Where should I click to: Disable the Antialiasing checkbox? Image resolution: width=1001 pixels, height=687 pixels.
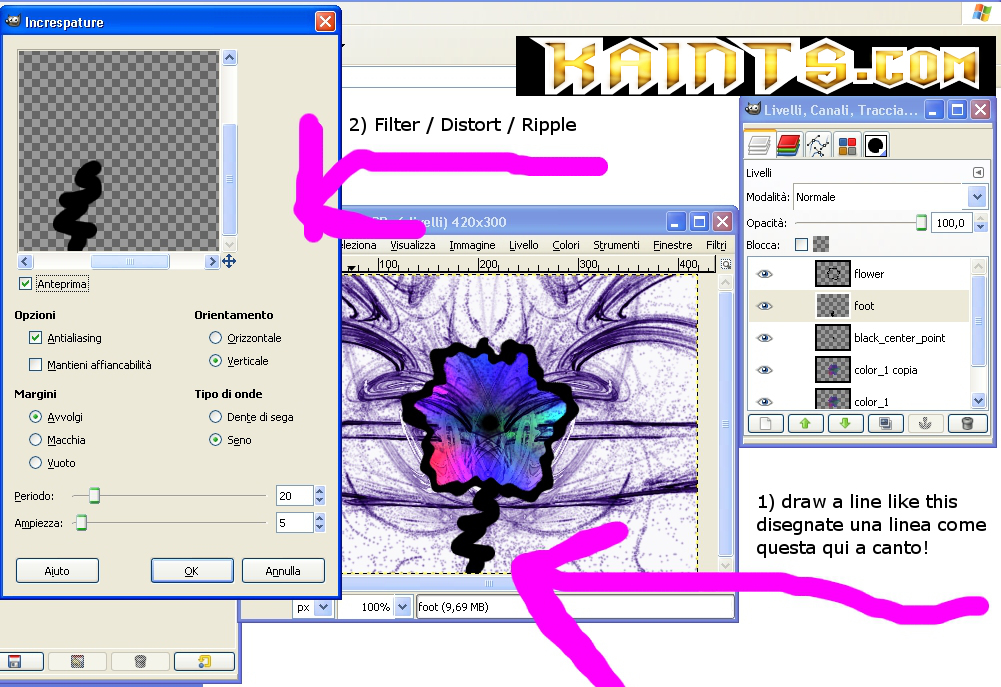click(x=36, y=338)
